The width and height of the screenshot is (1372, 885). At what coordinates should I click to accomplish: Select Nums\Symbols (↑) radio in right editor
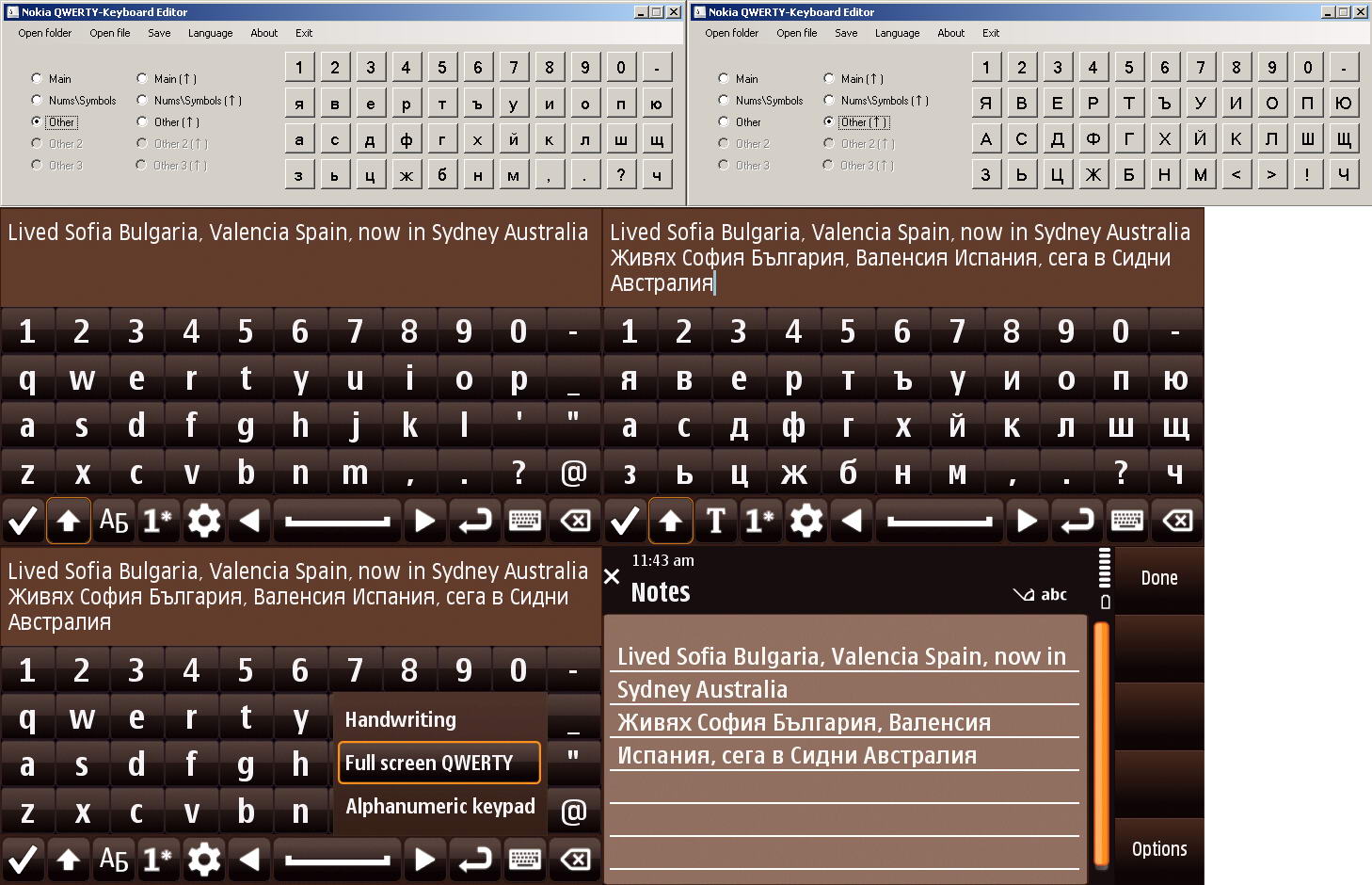(828, 100)
